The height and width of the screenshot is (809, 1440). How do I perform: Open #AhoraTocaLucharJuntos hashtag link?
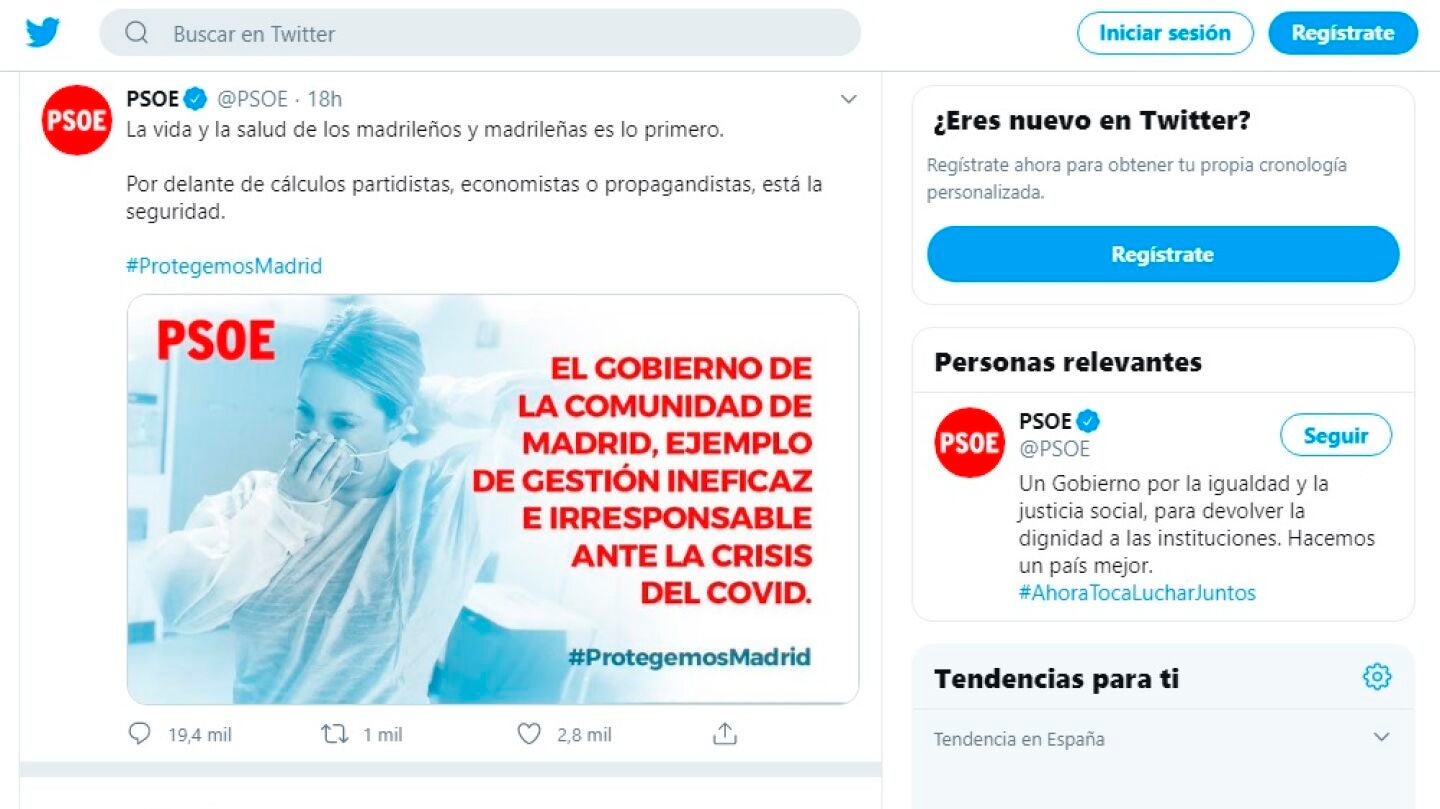(1137, 593)
